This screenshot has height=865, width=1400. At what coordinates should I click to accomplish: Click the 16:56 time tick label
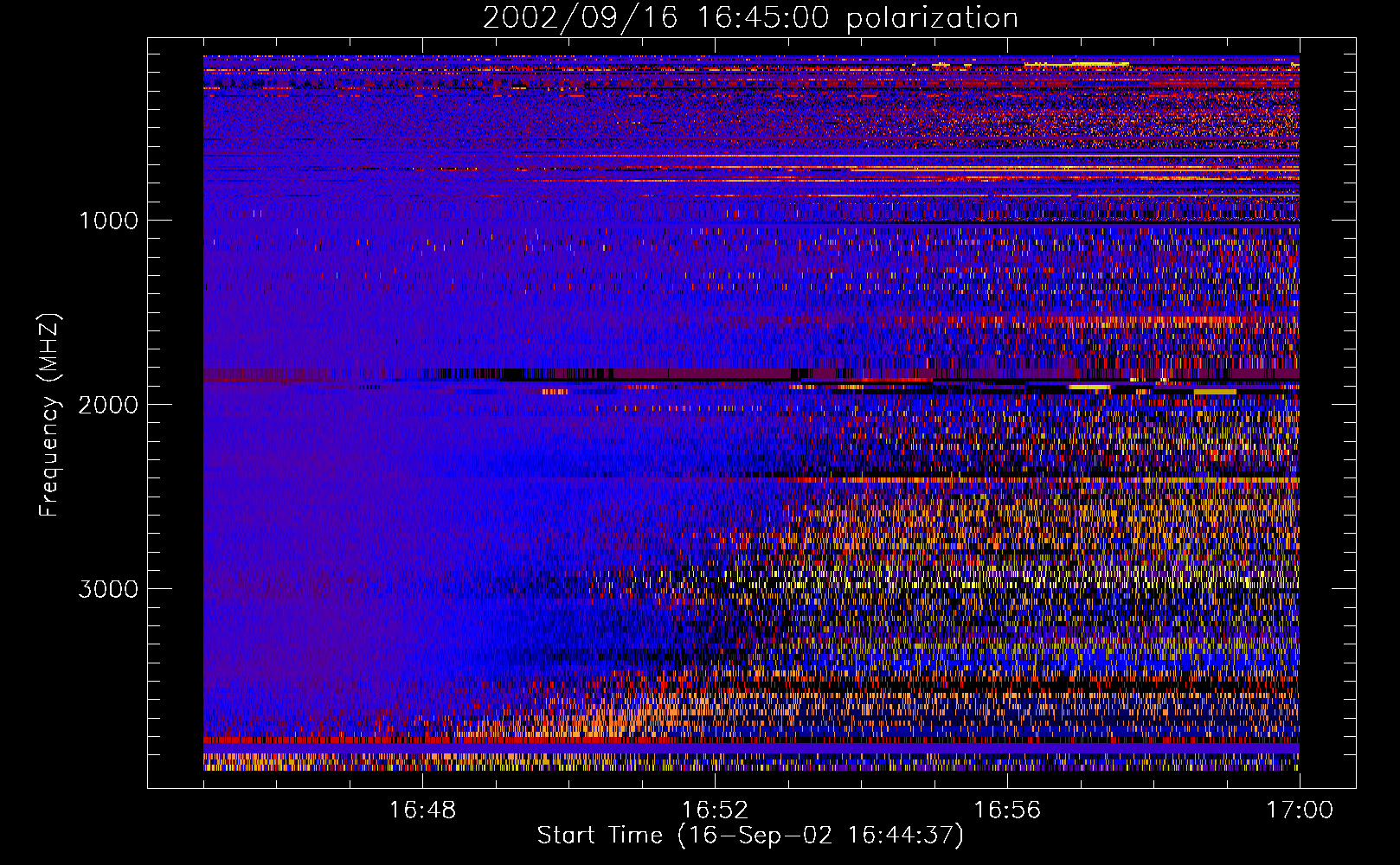tap(1007, 811)
